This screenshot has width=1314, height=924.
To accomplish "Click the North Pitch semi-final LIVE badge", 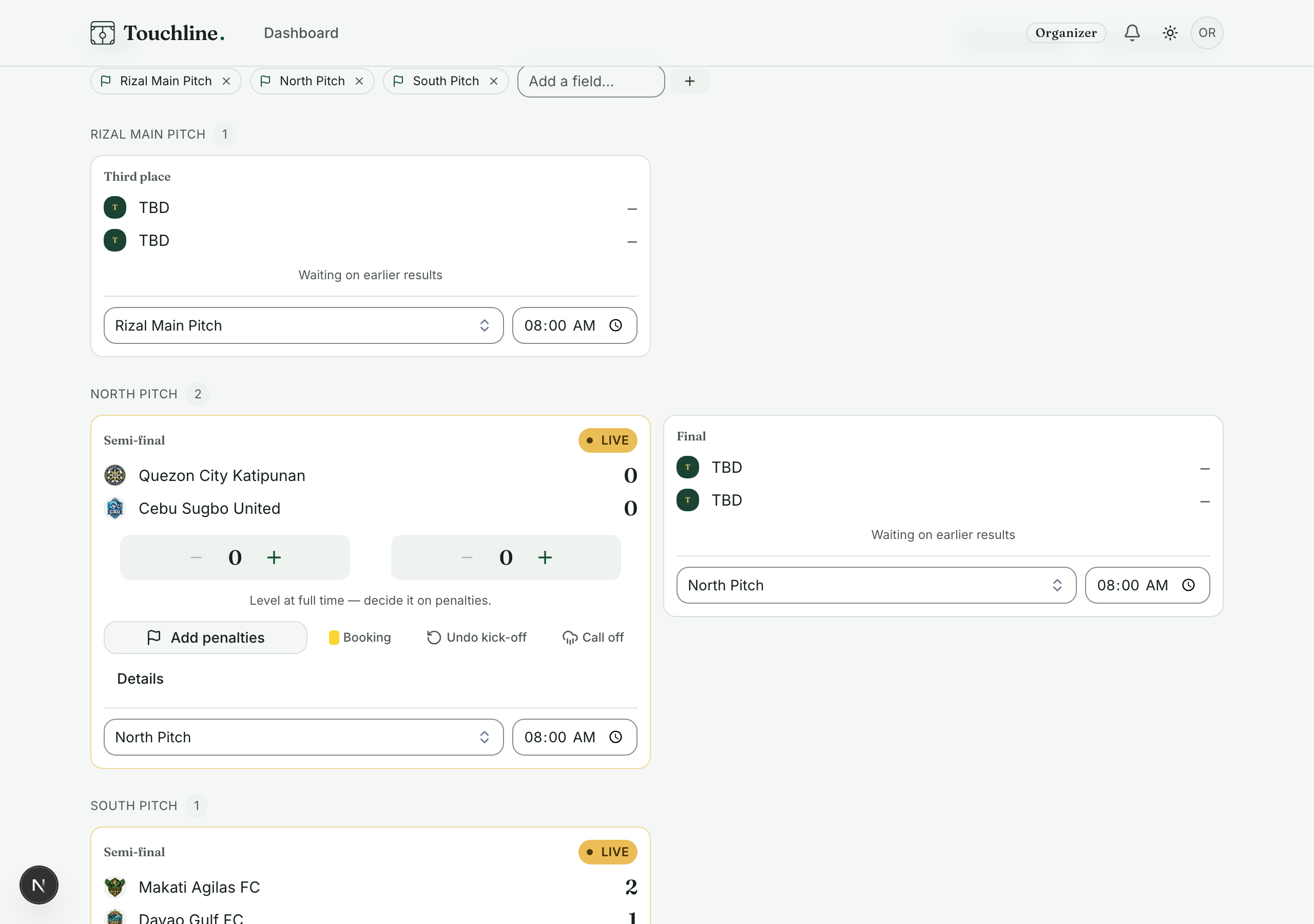I will [x=607, y=440].
